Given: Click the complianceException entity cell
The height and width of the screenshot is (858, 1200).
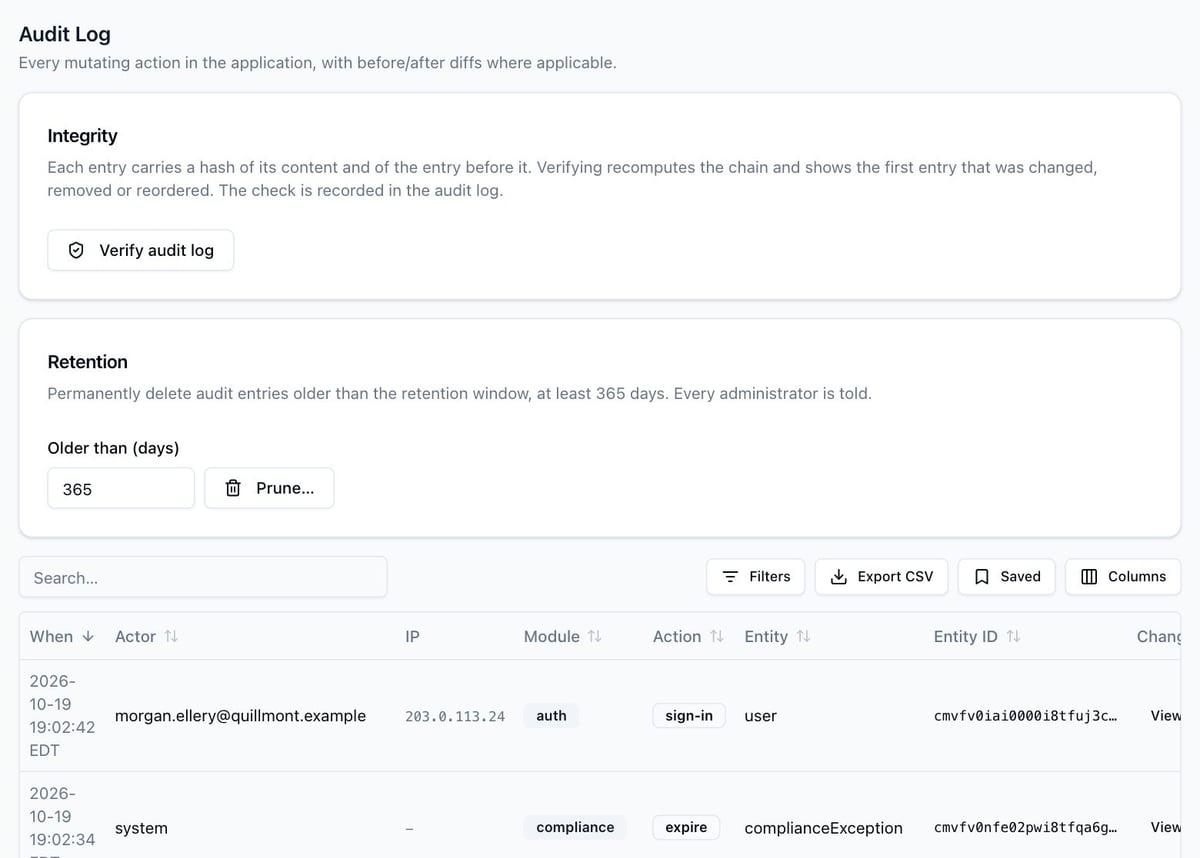Looking at the screenshot, I should [824, 828].
